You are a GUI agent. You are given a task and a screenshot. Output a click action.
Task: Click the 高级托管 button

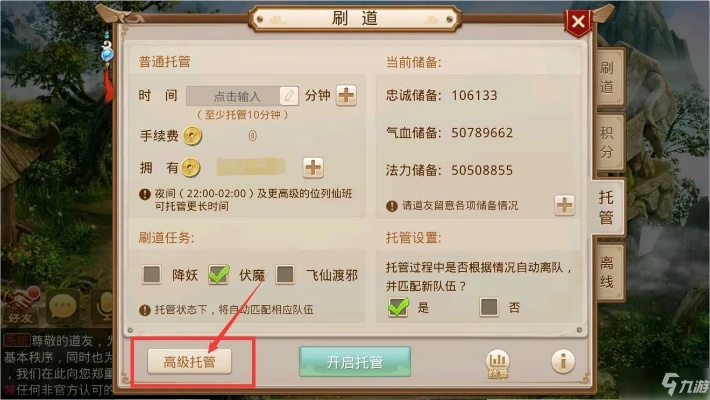pyautogui.click(x=189, y=361)
